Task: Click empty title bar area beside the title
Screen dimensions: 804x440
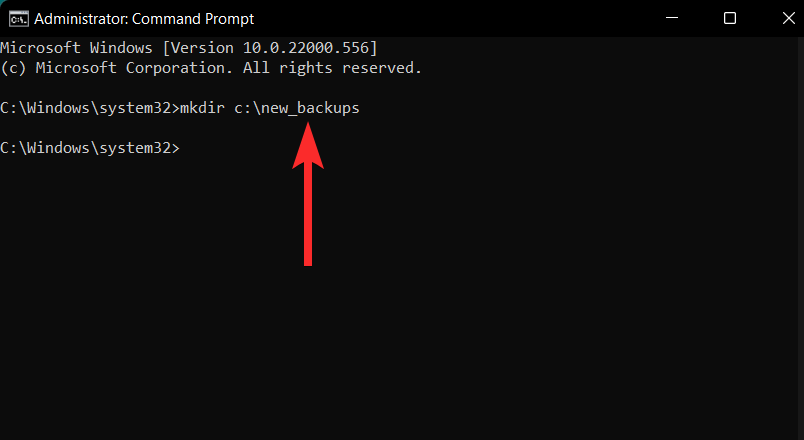Action: coord(450,18)
